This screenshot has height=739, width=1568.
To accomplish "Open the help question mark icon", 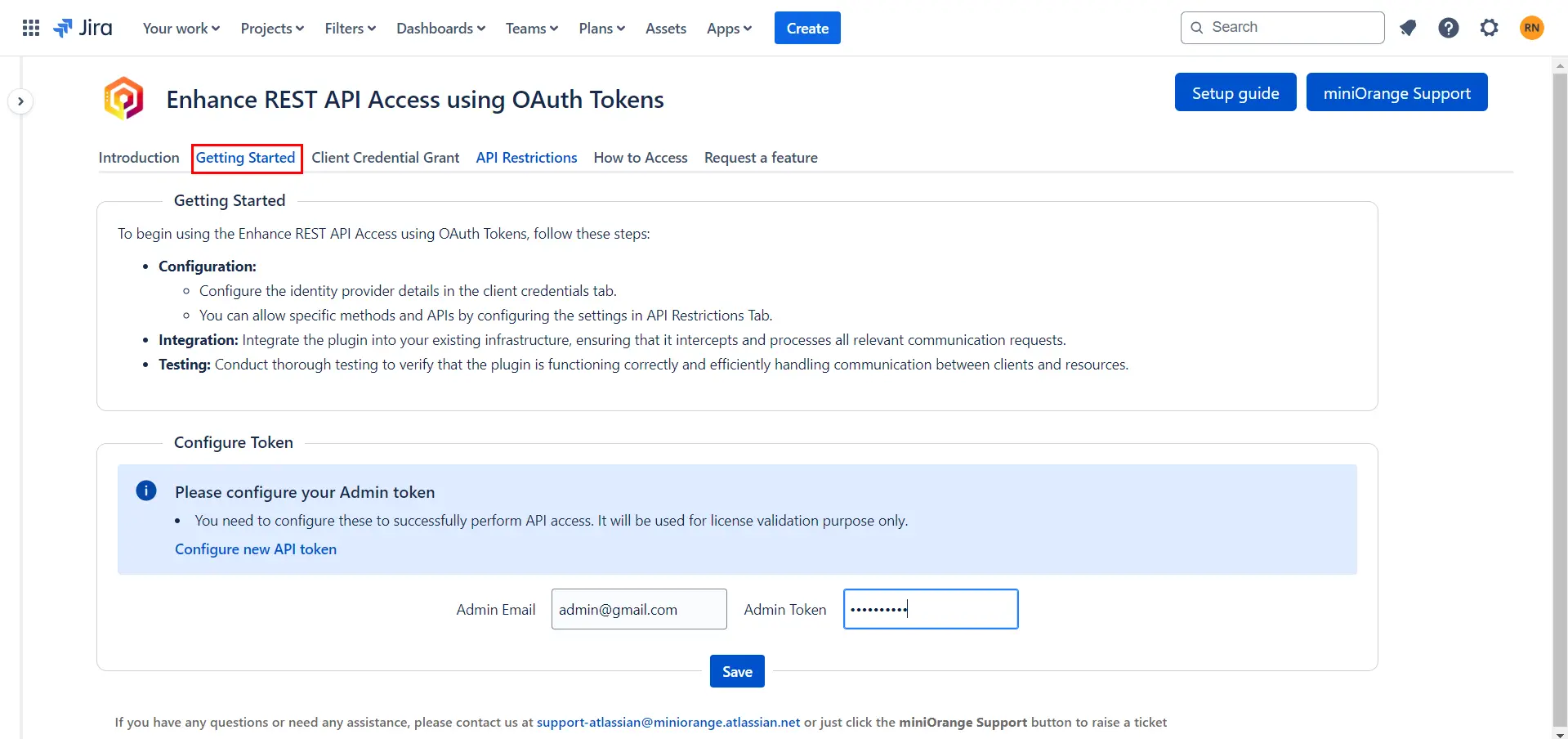I will tap(1449, 28).
